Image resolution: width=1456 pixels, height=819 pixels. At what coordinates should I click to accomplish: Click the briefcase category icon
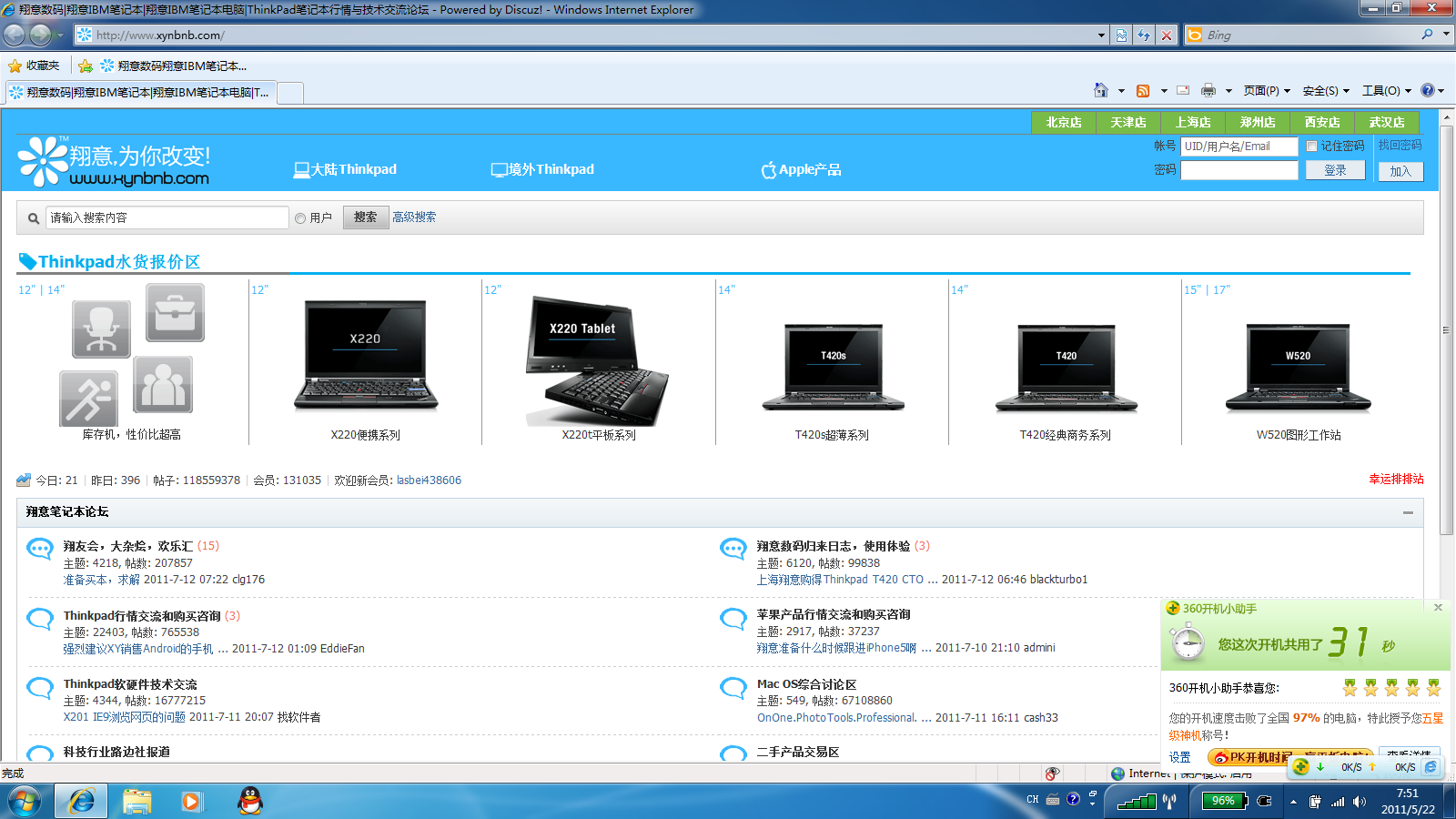pyautogui.click(x=175, y=312)
